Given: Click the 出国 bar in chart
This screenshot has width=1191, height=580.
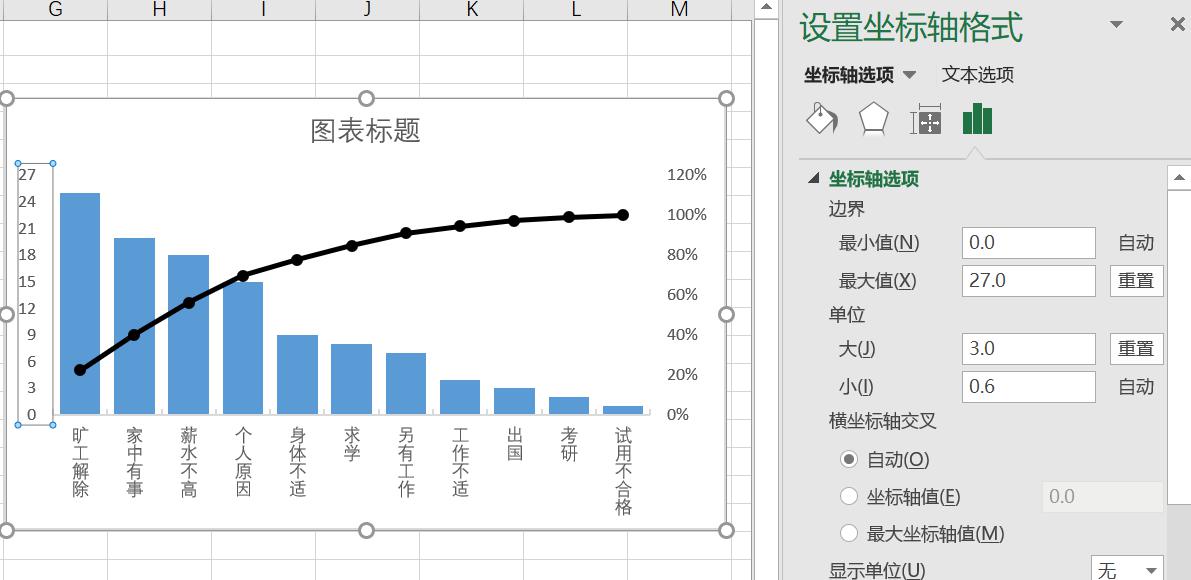Looking at the screenshot, I should pos(514,402).
